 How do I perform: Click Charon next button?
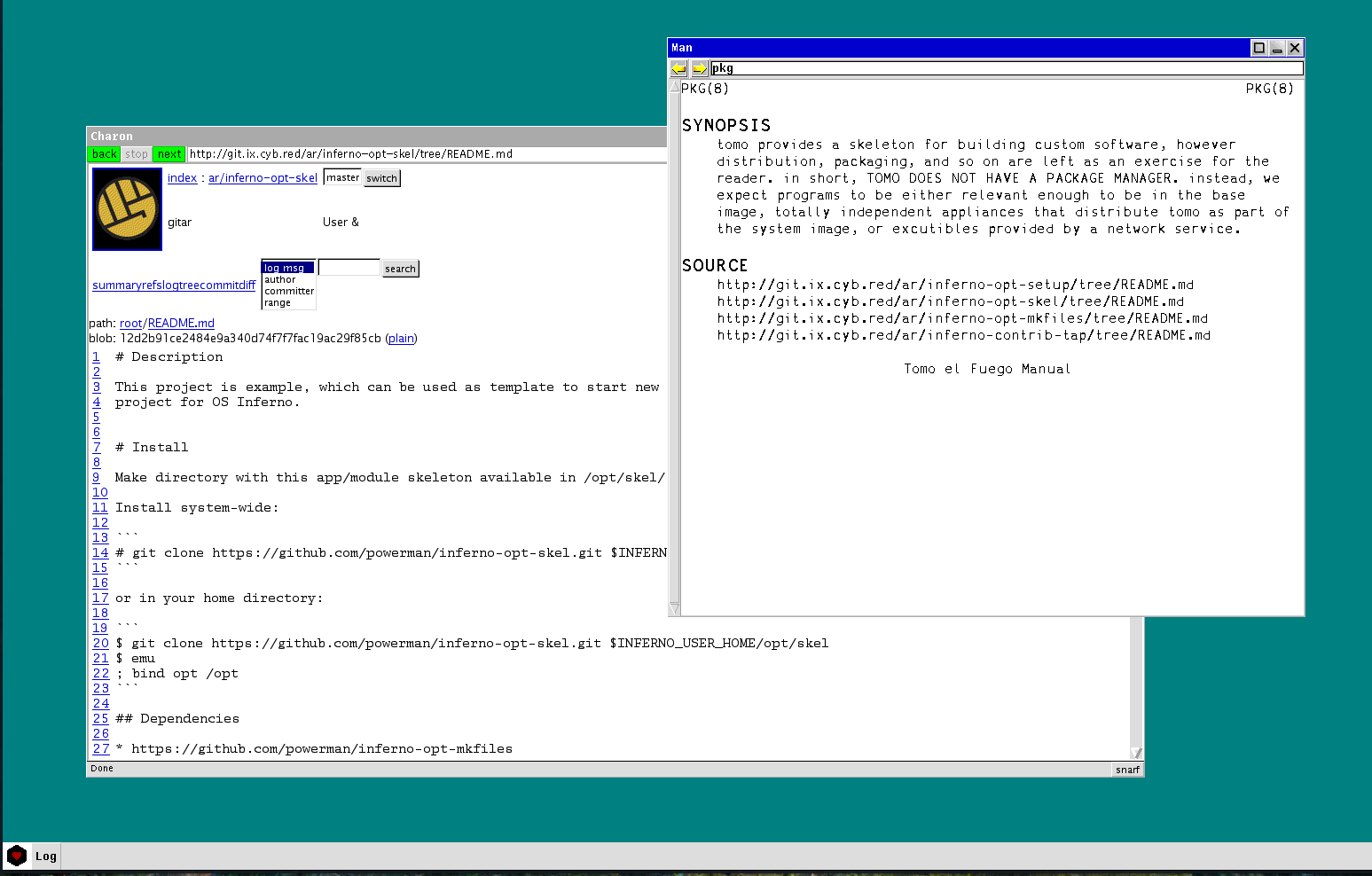169,154
